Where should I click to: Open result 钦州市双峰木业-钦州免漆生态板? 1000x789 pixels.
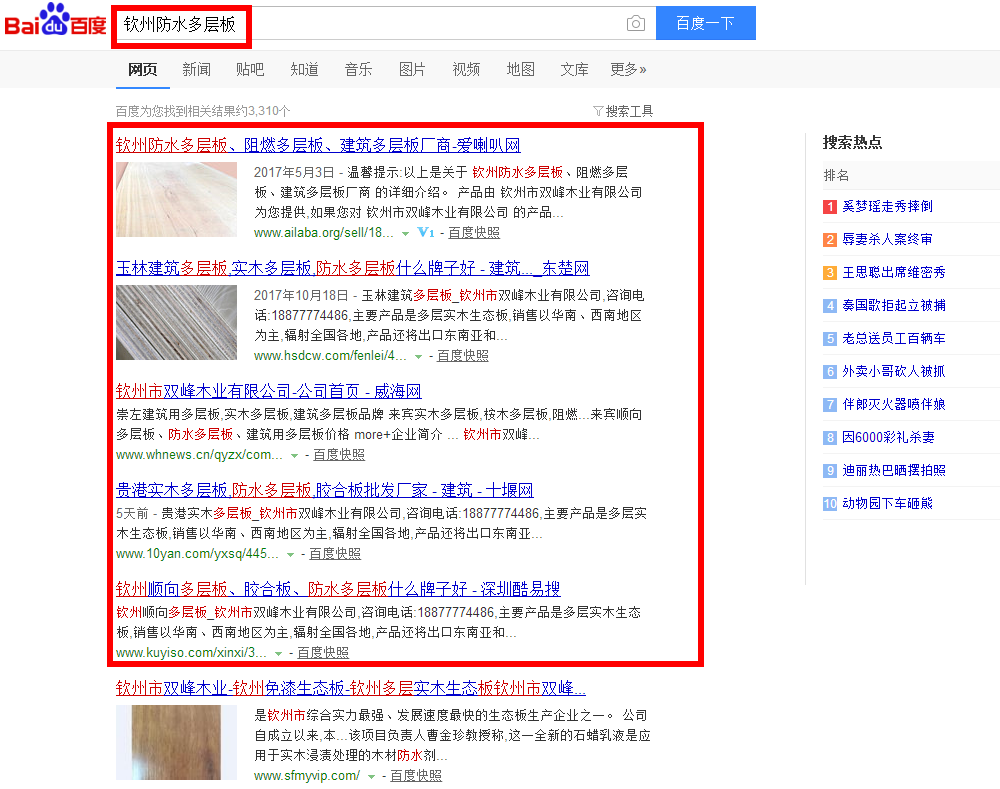click(x=351, y=688)
